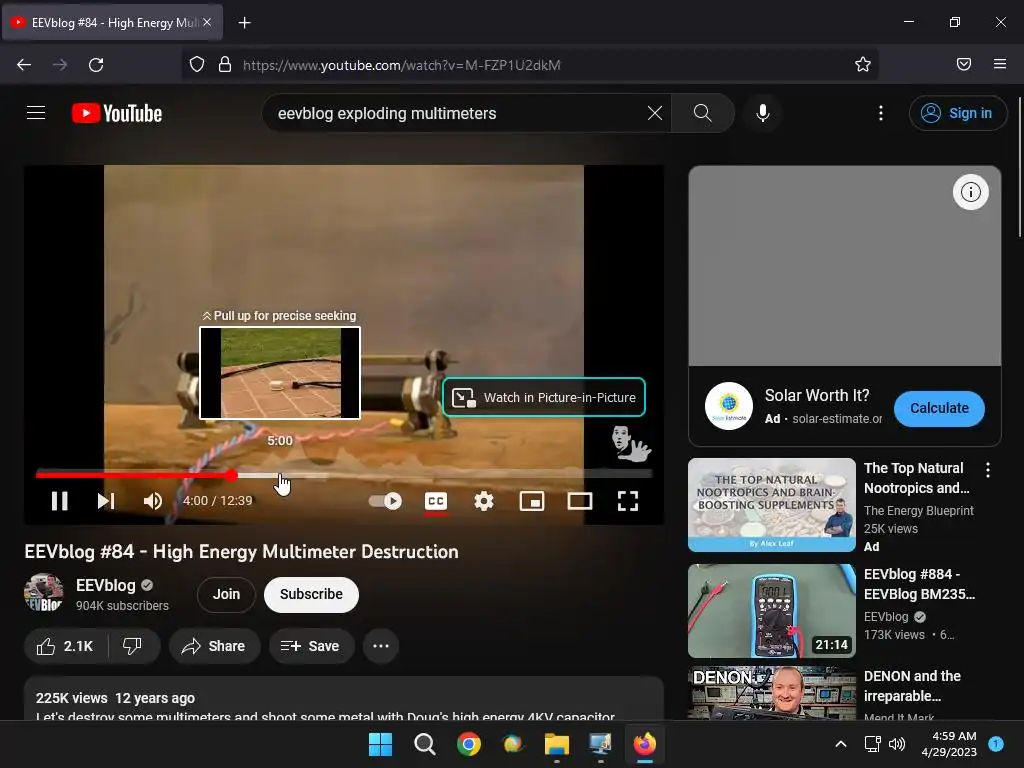Open Firefox application menu

click(999, 64)
